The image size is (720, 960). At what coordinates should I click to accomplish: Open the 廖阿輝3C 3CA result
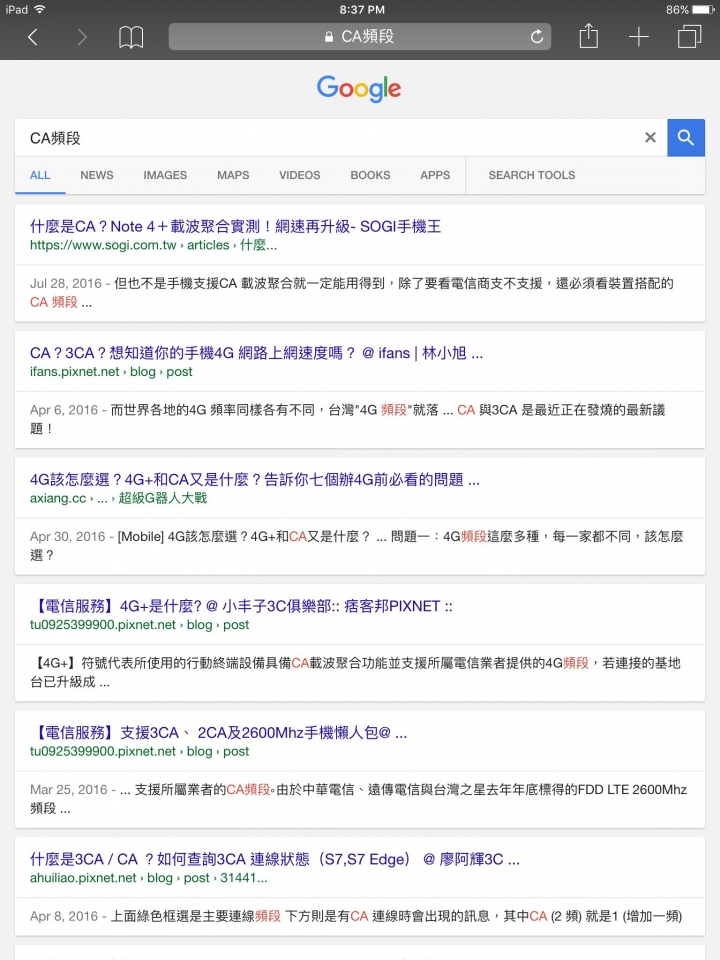pos(275,860)
